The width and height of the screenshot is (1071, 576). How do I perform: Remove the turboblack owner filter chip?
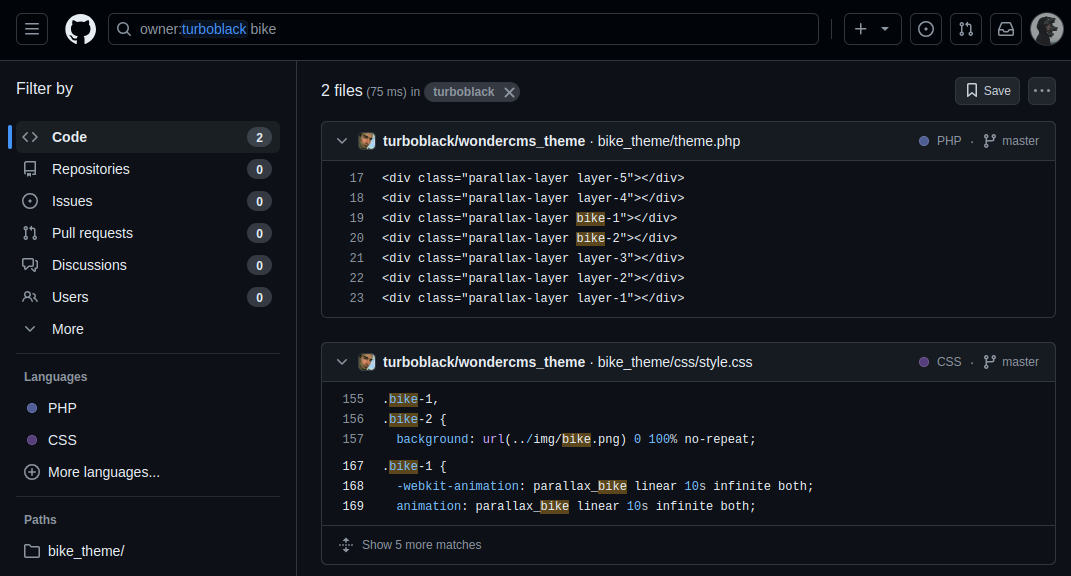point(510,92)
